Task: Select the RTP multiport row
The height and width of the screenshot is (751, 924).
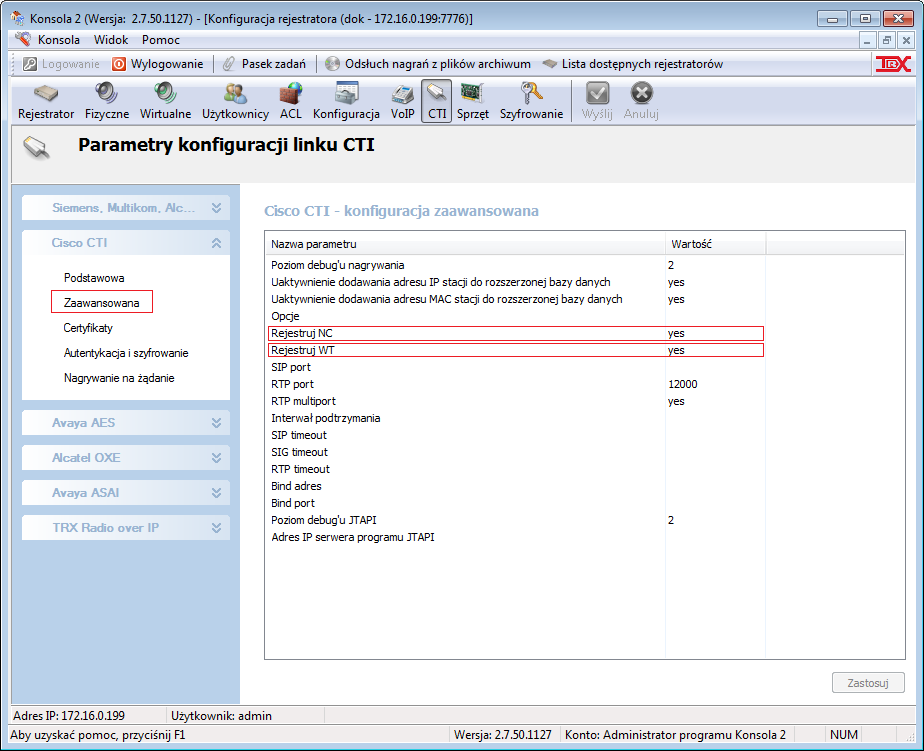Action: (516, 401)
